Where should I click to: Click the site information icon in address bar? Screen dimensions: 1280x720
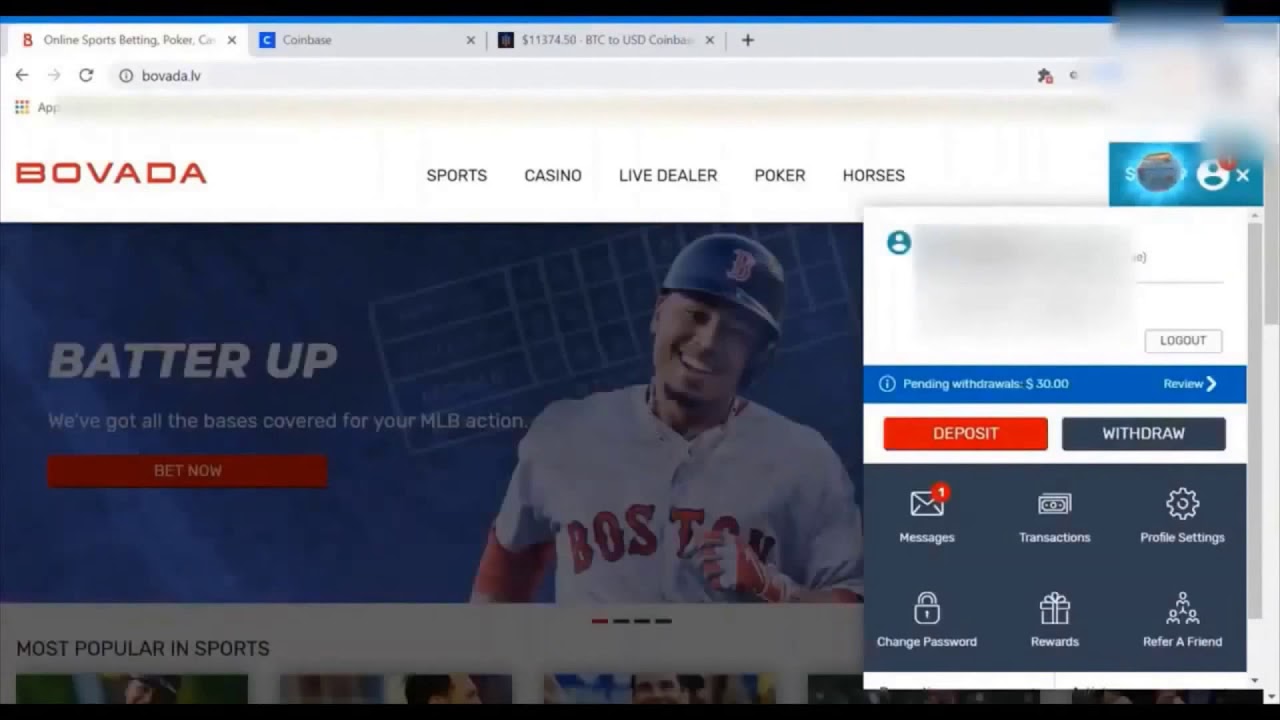click(x=126, y=75)
